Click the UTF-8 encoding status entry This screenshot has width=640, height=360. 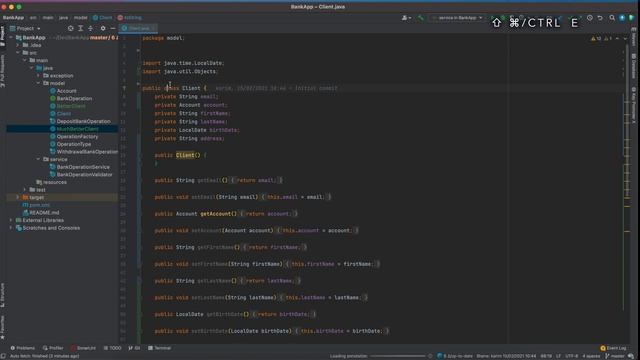coord(571,356)
